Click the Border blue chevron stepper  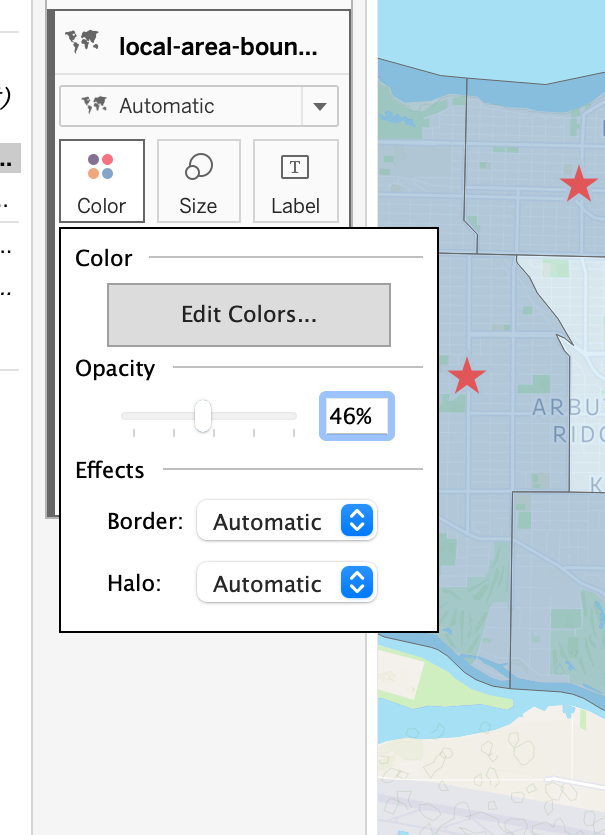357,521
